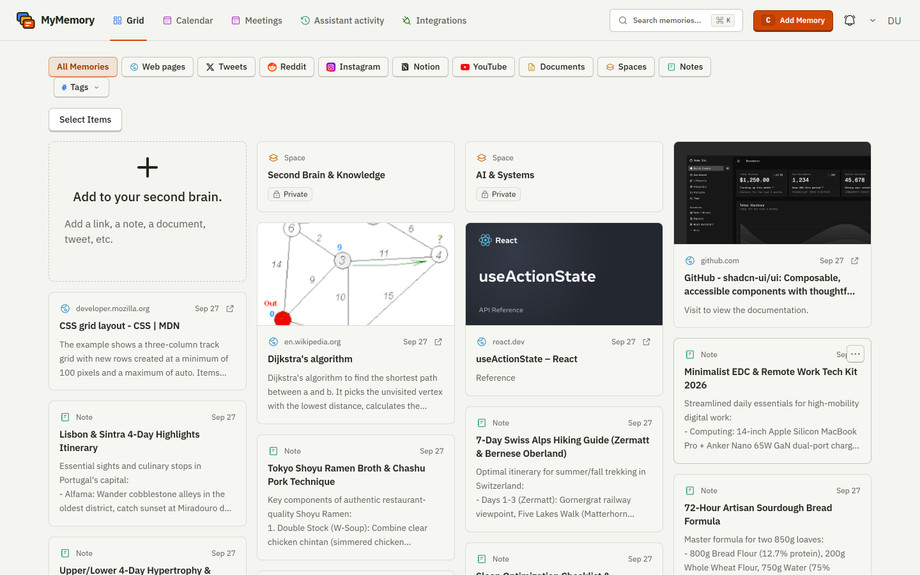Screen dimensions: 920x575
Task: Open Lisbon & Sintra 4-Day Highlights Itinerary note
Action: click(x=147, y=464)
